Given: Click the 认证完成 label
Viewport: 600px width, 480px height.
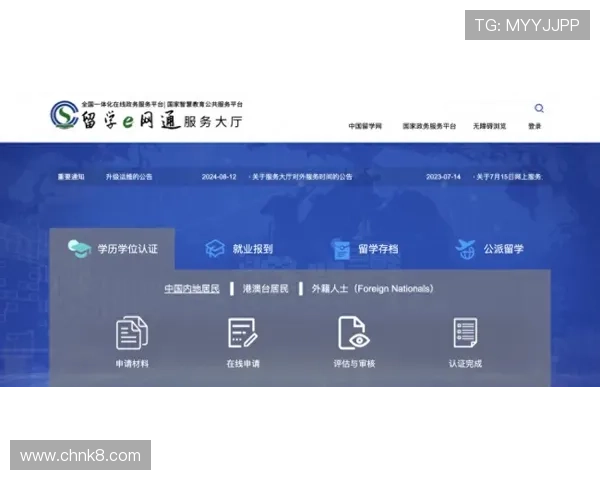Looking at the screenshot, I should [x=465, y=364].
